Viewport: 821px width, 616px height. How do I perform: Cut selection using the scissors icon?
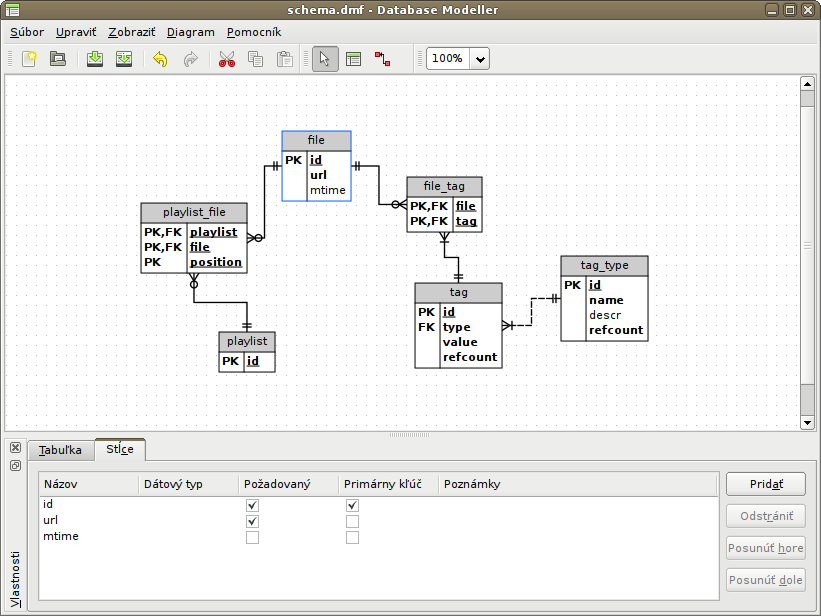227,59
